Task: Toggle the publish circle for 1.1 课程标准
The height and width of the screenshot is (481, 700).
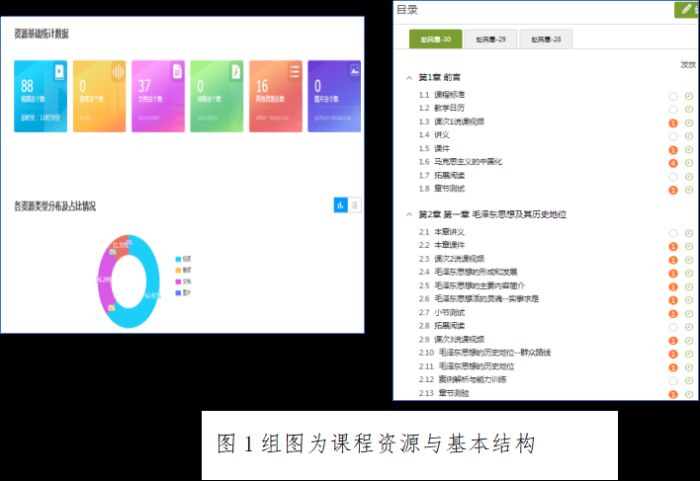Action: 673,95
